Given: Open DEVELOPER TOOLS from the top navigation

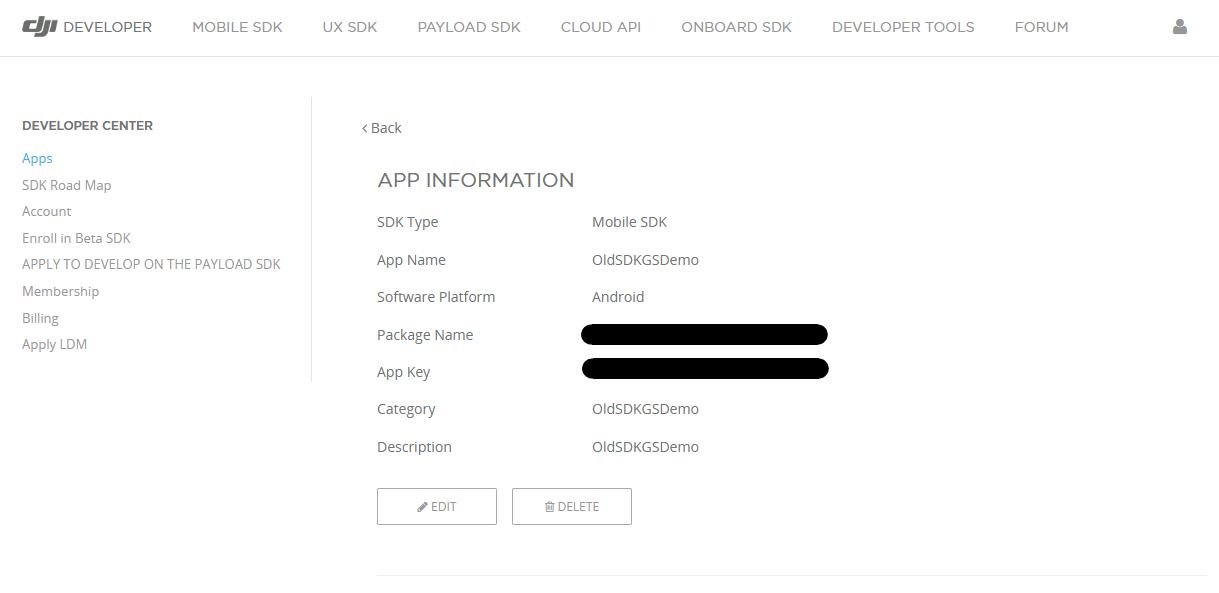Looking at the screenshot, I should pos(902,27).
